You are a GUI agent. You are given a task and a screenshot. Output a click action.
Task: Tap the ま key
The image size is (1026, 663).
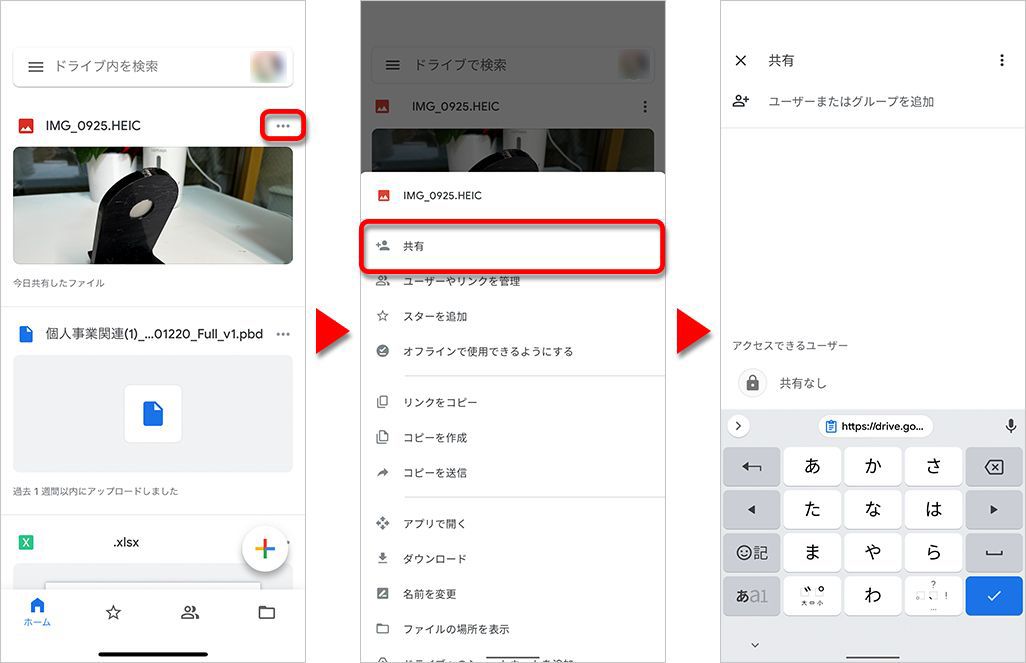point(812,552)
